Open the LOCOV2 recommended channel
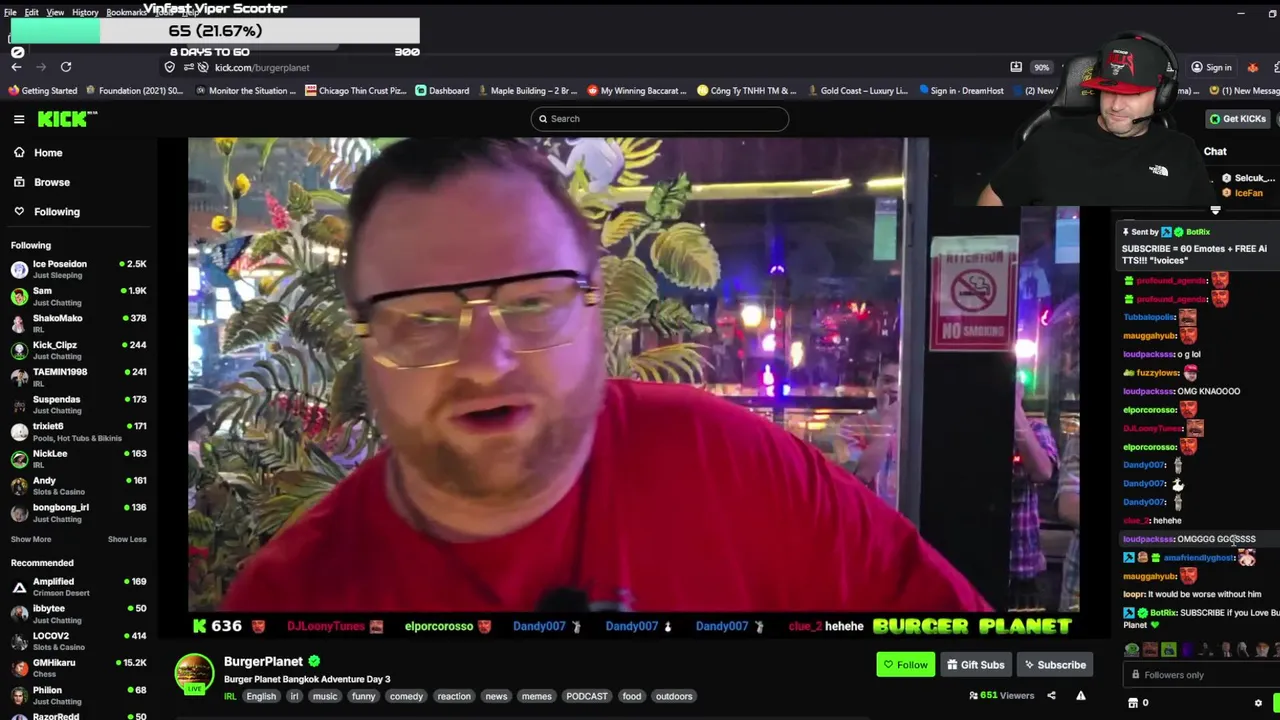This screenshot has height=720, width=1280. point(78,641)
